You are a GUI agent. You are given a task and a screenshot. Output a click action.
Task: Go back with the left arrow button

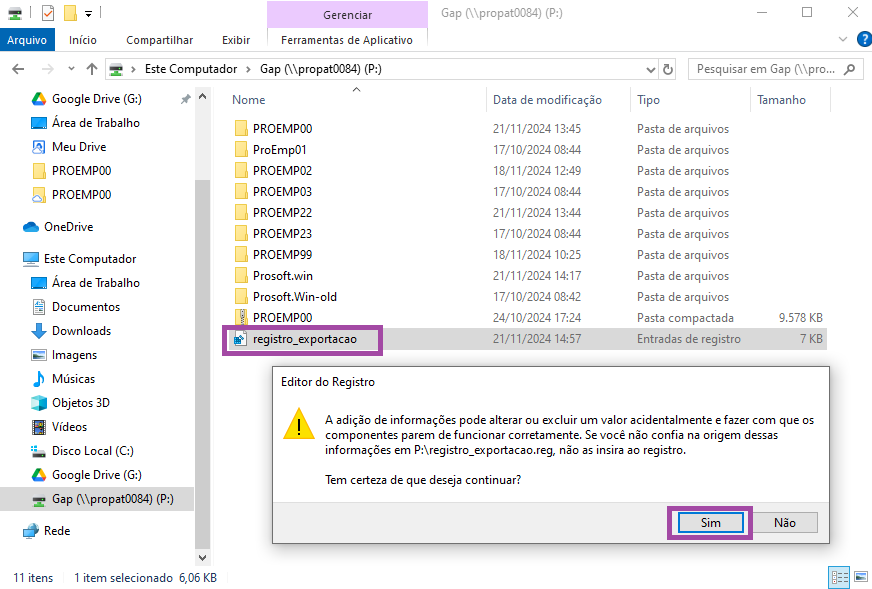[18, 69]
